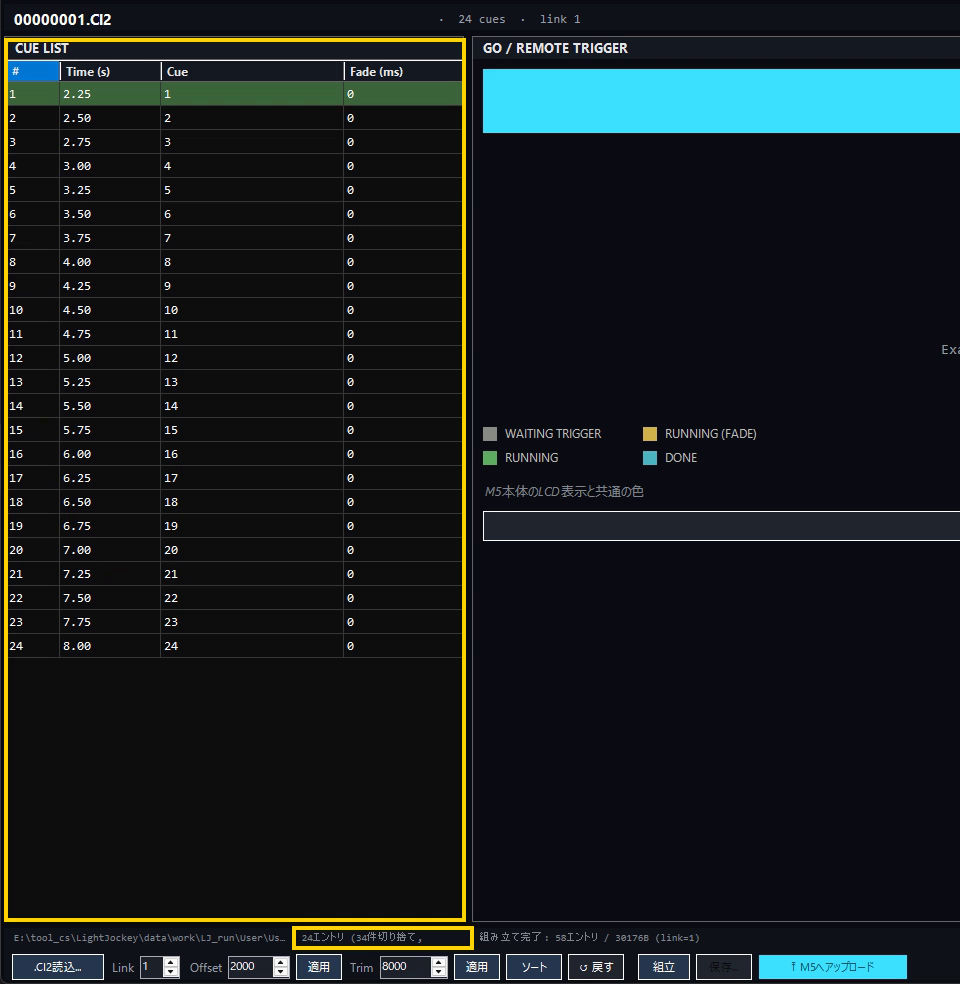Click the 00000001.CI2 file title

[x=63, y=19]
